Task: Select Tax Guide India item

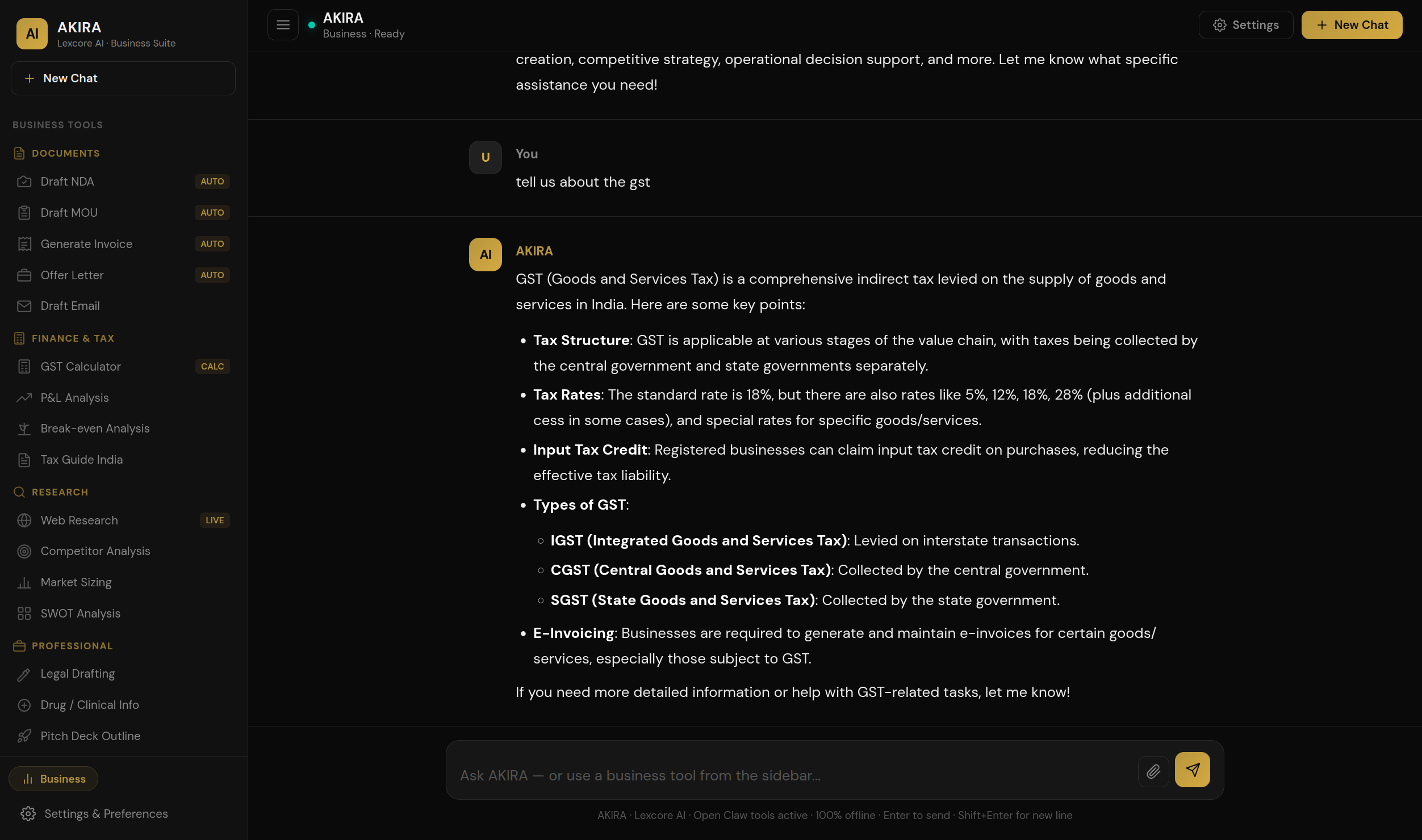Action: 123,460
